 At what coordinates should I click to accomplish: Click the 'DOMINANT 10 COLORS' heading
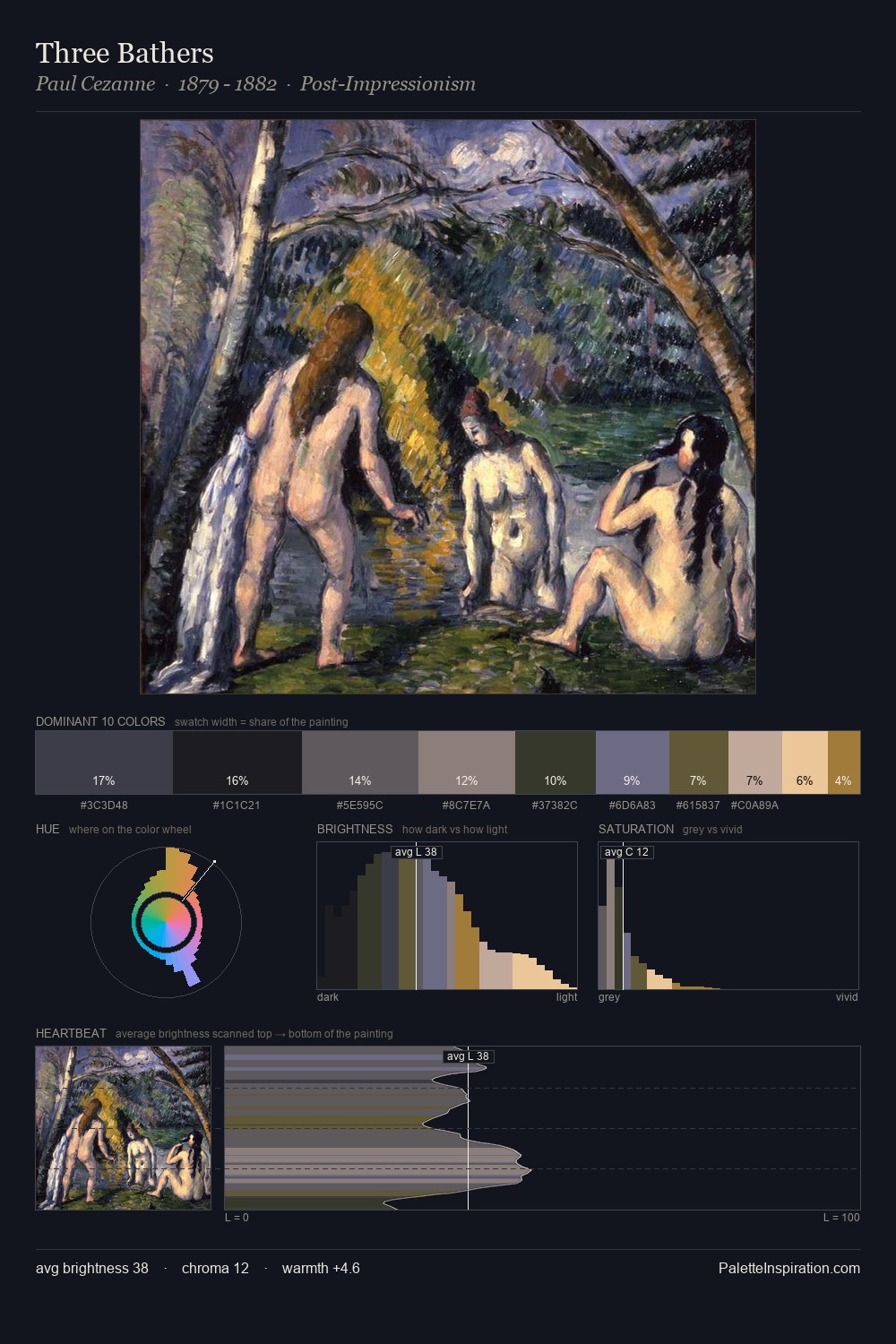coord(100,721)
